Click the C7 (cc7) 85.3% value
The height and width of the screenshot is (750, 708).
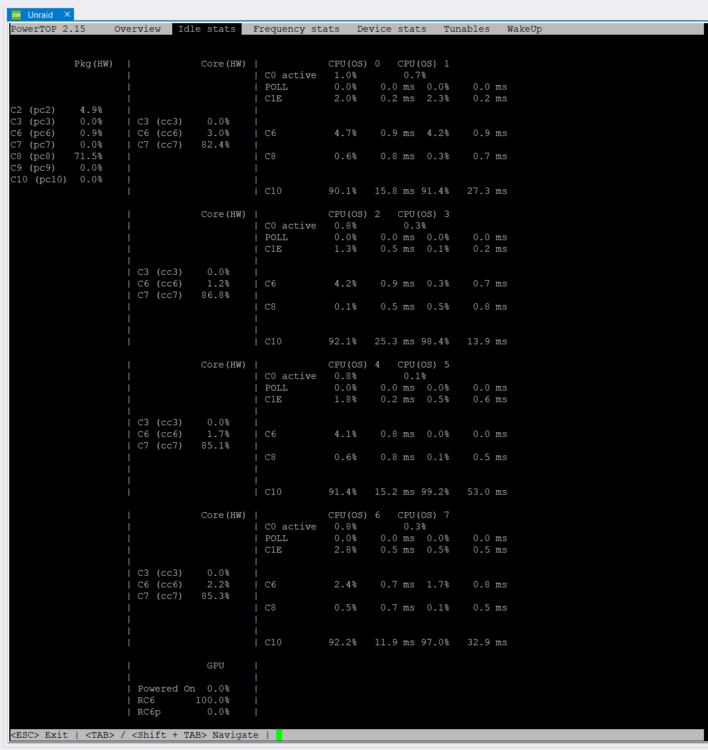click(x=215, y=596)
